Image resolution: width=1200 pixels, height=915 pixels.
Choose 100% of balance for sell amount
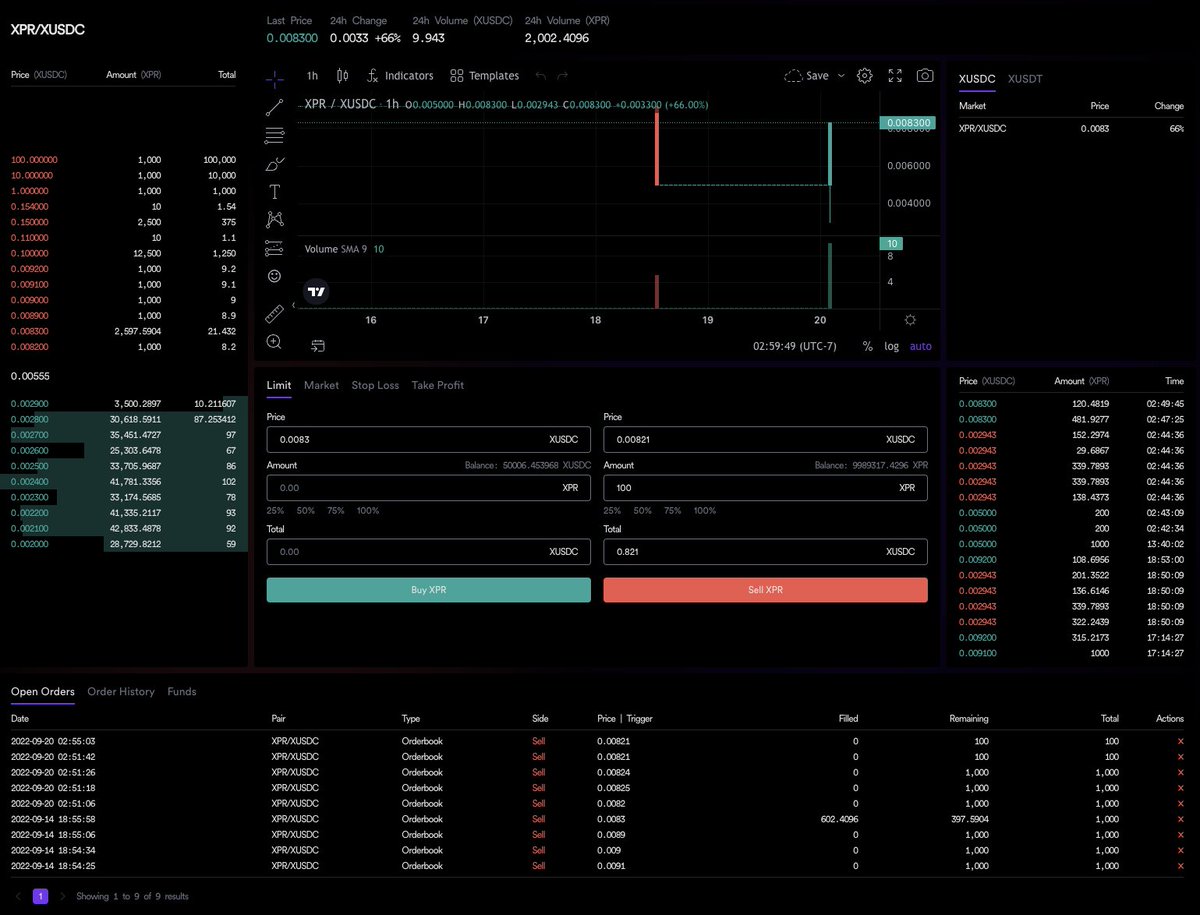coord(705,510)
